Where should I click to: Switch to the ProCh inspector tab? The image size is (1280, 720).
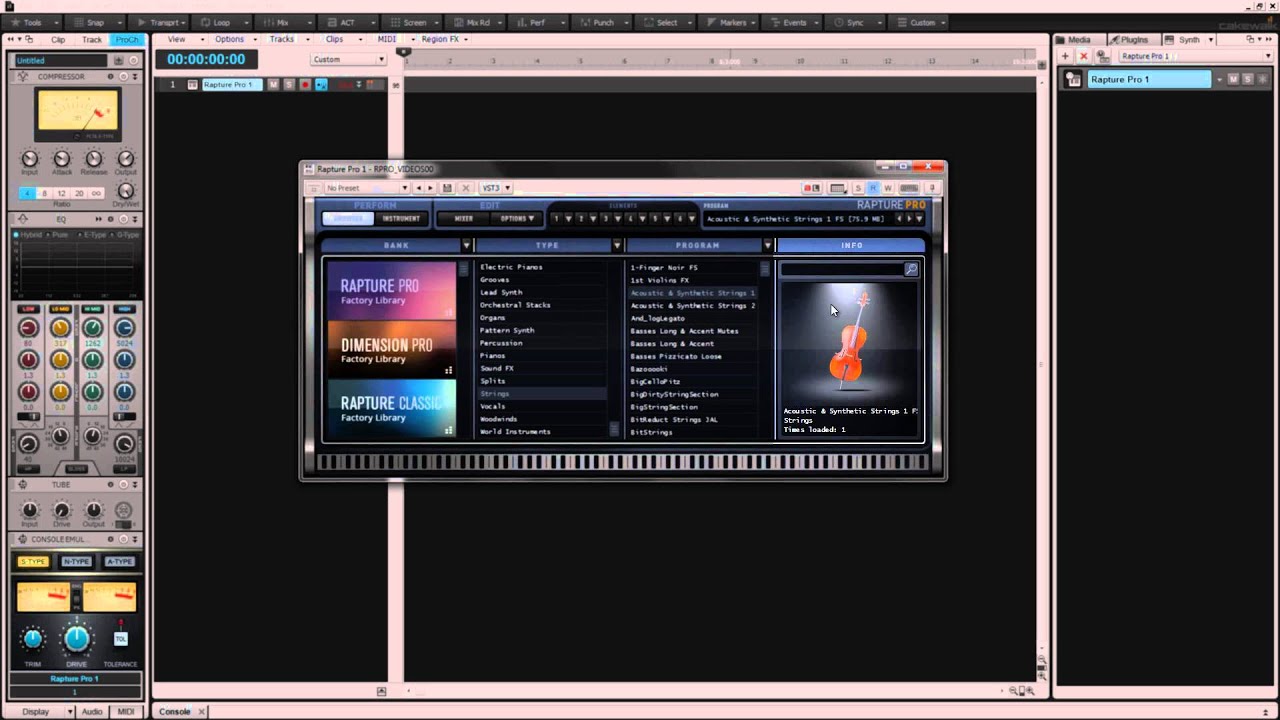127,39
